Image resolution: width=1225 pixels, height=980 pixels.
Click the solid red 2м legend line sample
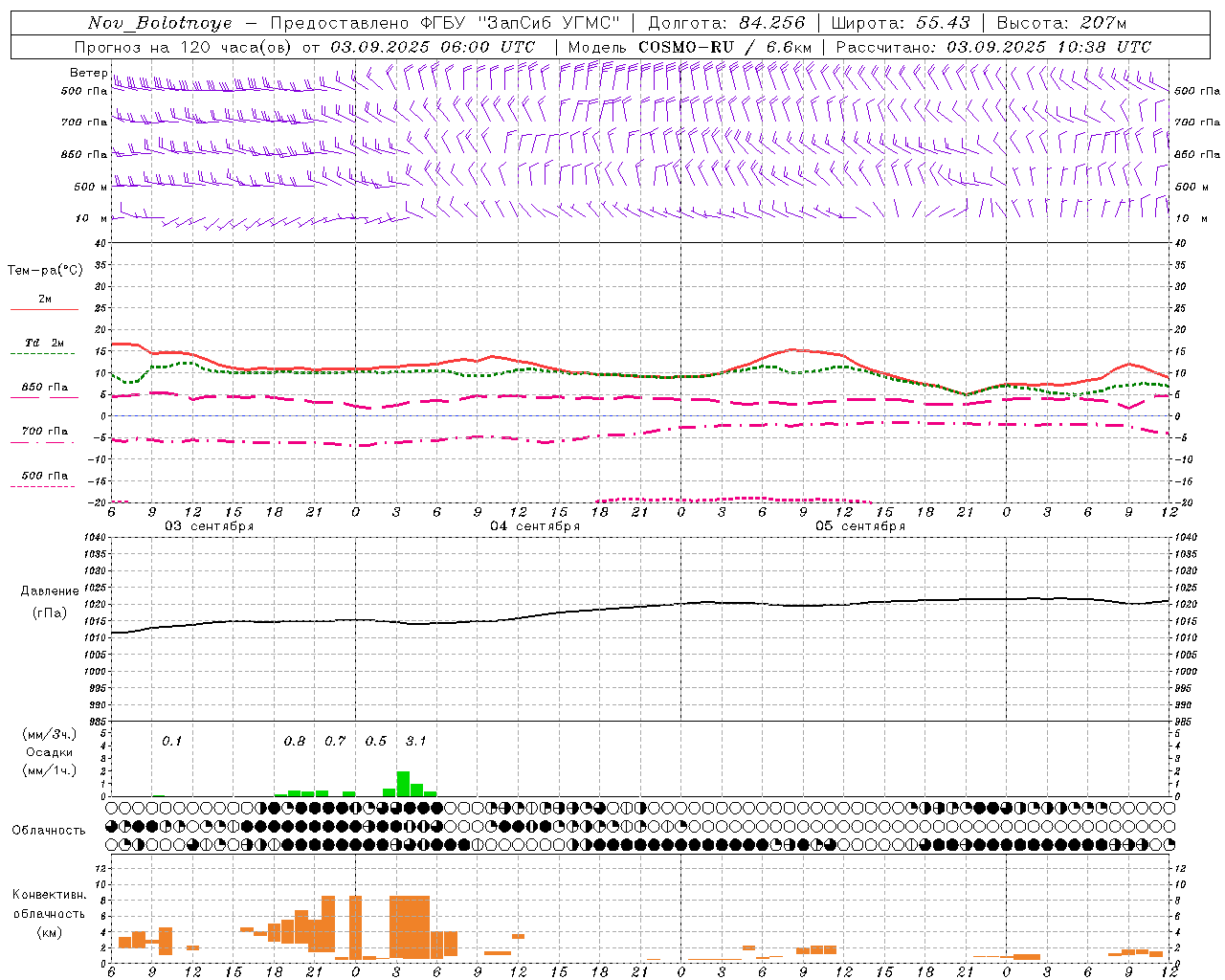pos(44,310)
